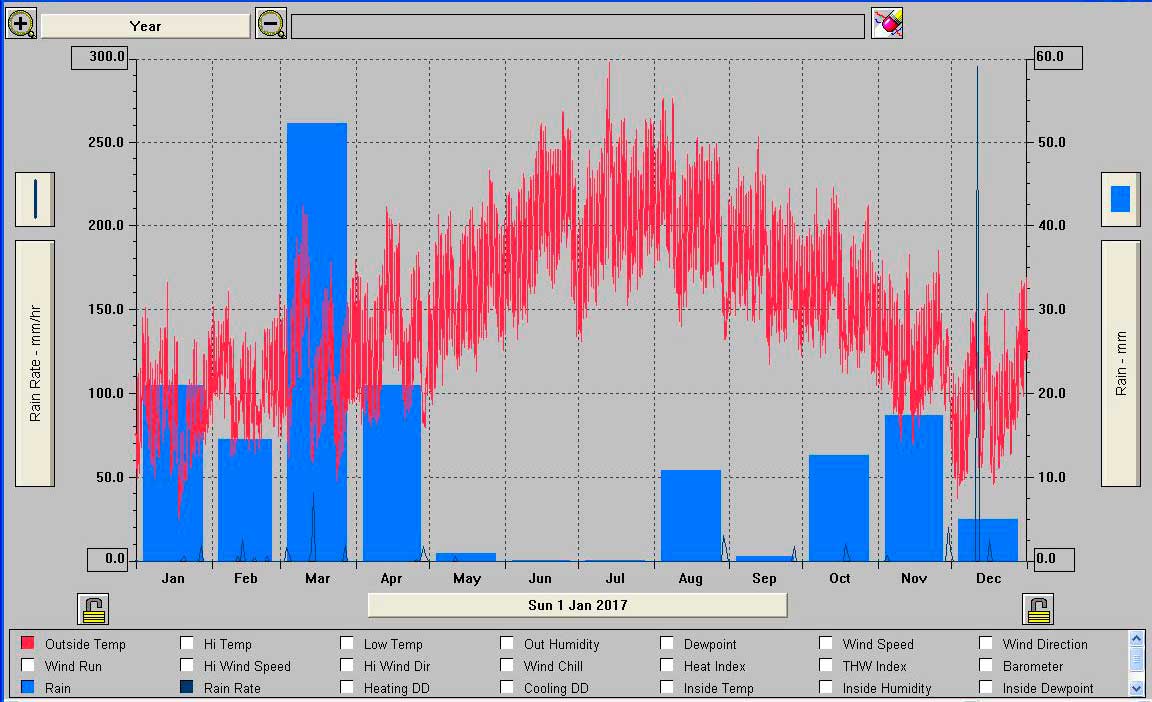Click the empty text field at top
1152x702 pixels.
coord(578,26)
